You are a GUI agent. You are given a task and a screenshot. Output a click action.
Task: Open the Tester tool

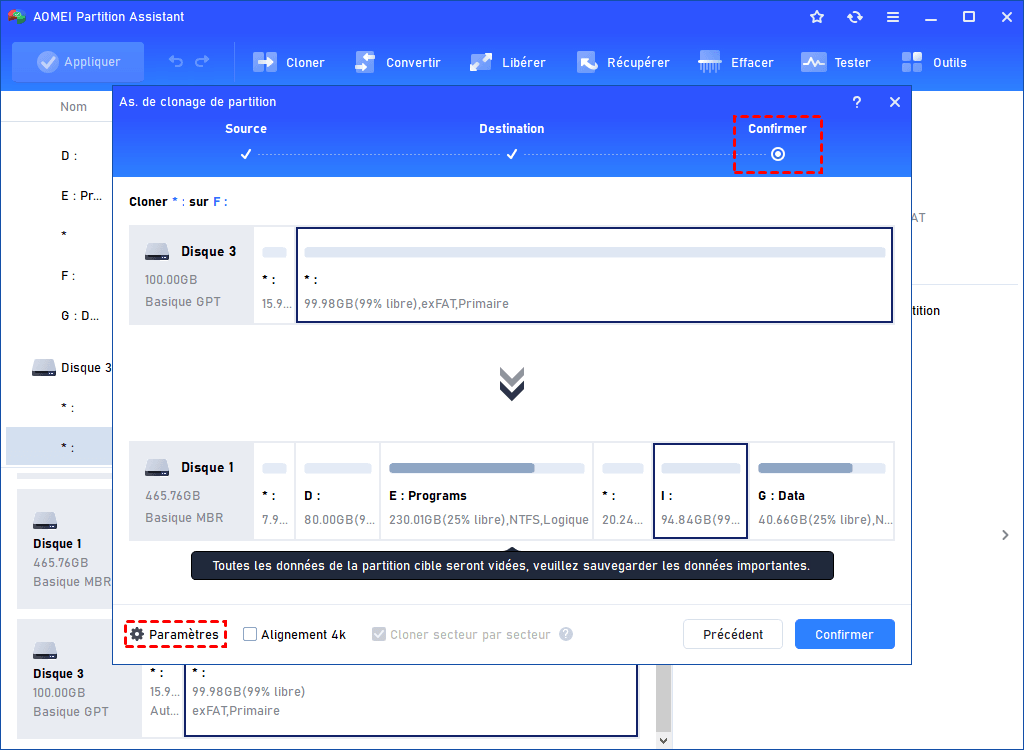coord(836,62)
